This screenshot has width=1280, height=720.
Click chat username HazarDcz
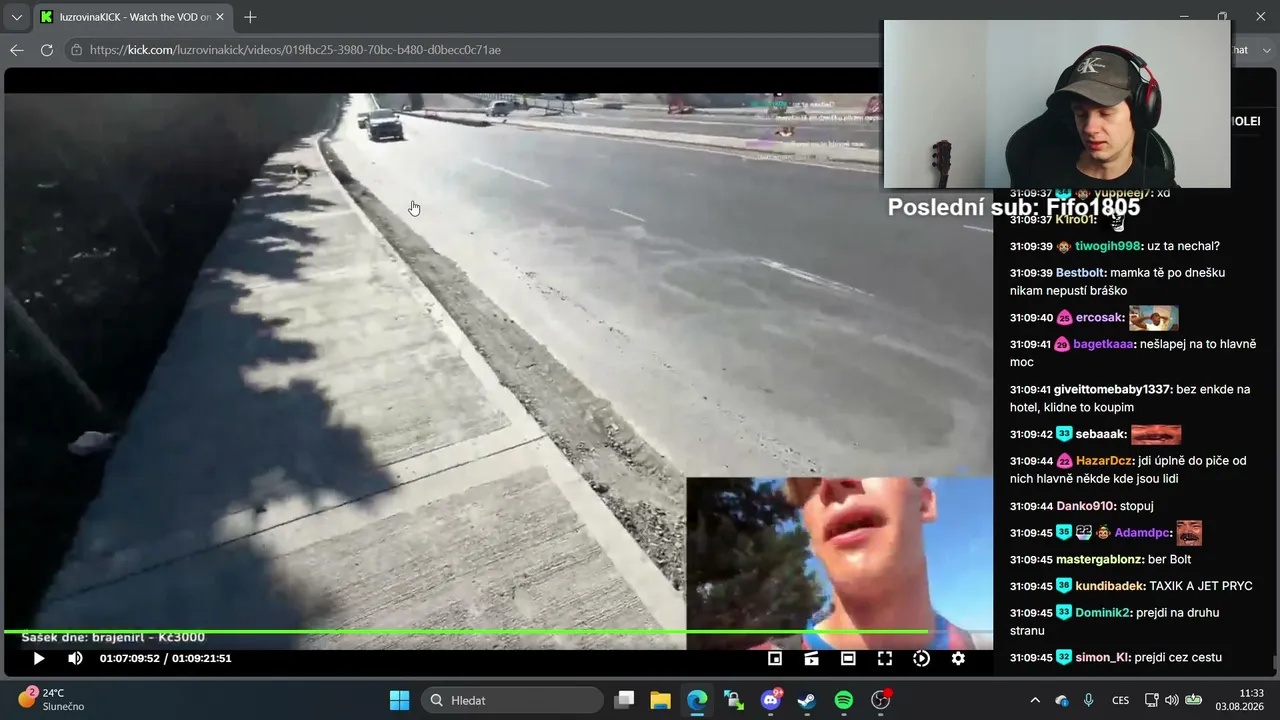1105,461
